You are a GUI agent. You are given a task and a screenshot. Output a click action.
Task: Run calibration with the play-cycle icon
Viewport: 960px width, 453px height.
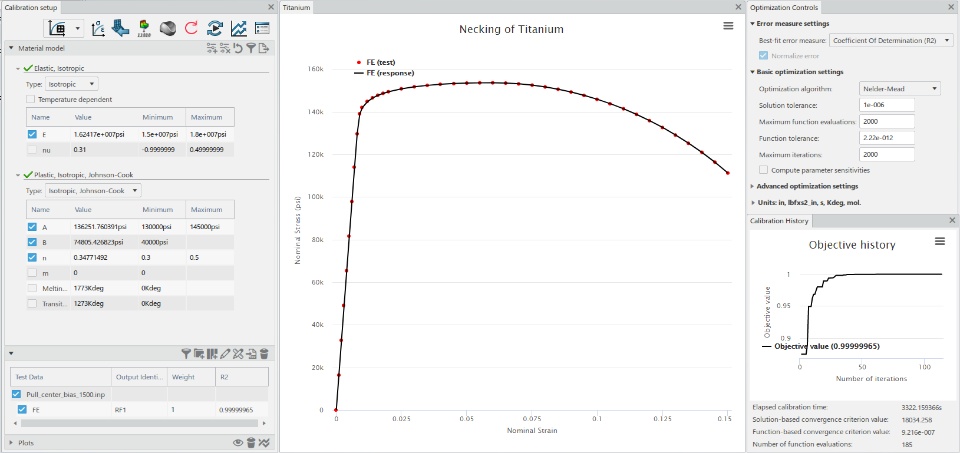[215, 28]
